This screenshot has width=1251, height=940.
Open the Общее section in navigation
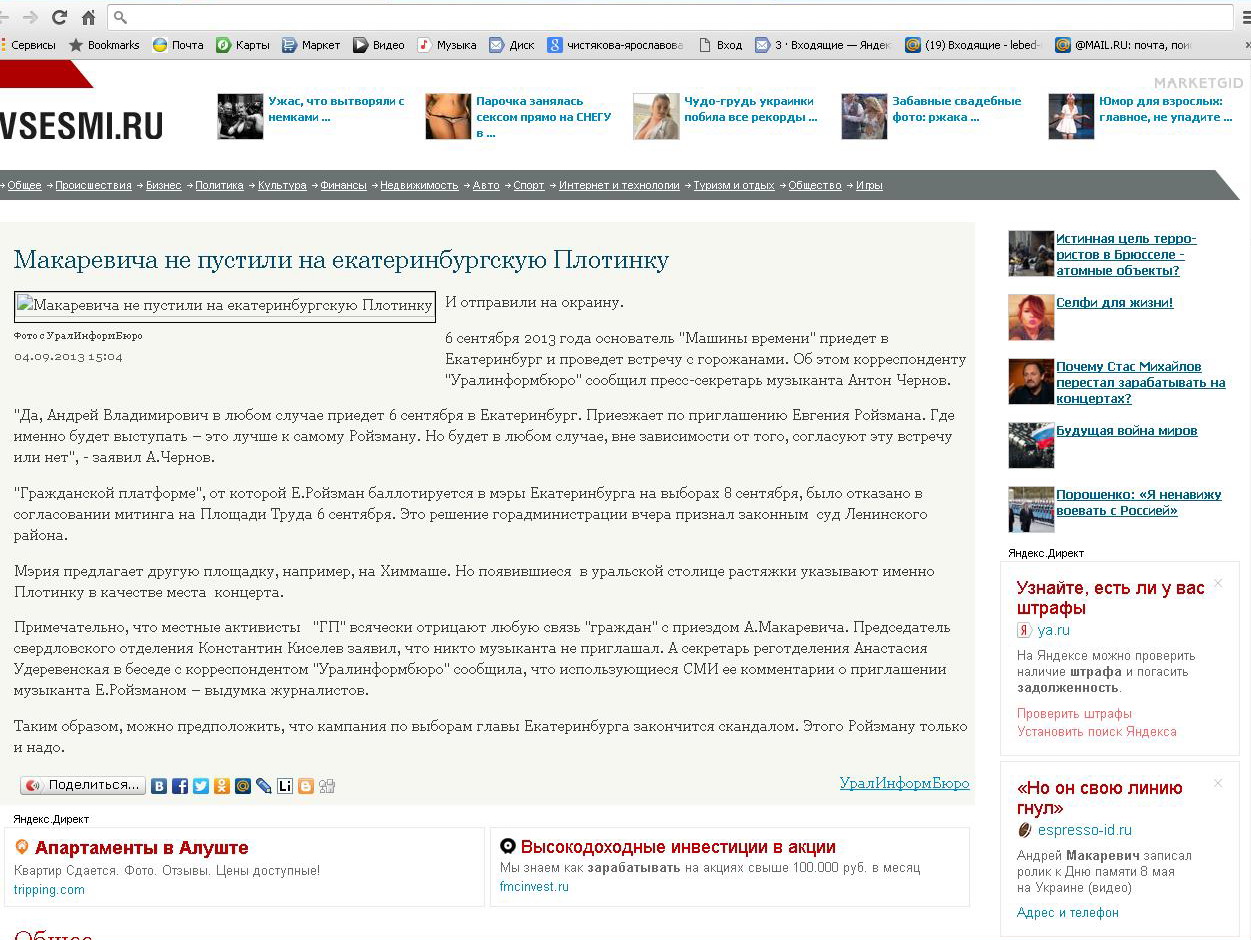(24, 185)
